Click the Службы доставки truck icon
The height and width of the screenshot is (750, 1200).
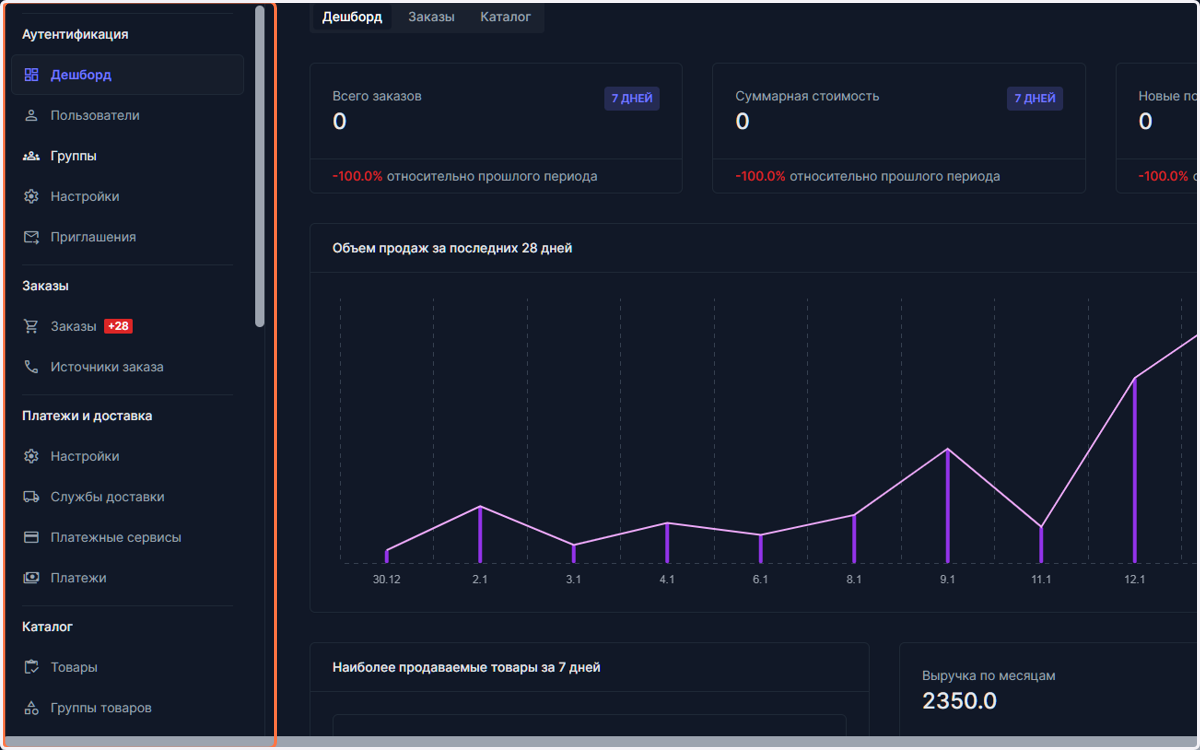point(31,497)
